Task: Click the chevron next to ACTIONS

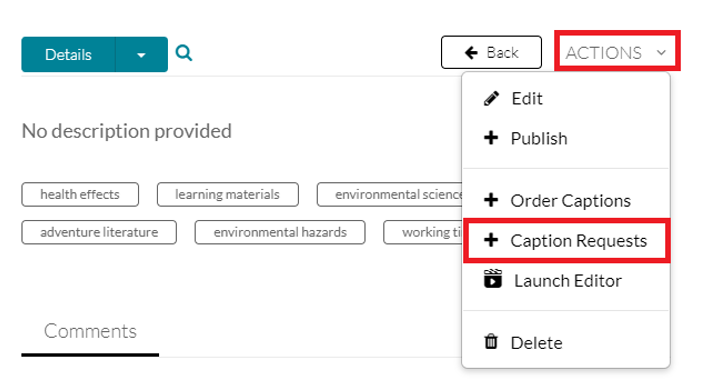Action: [661, 52]
